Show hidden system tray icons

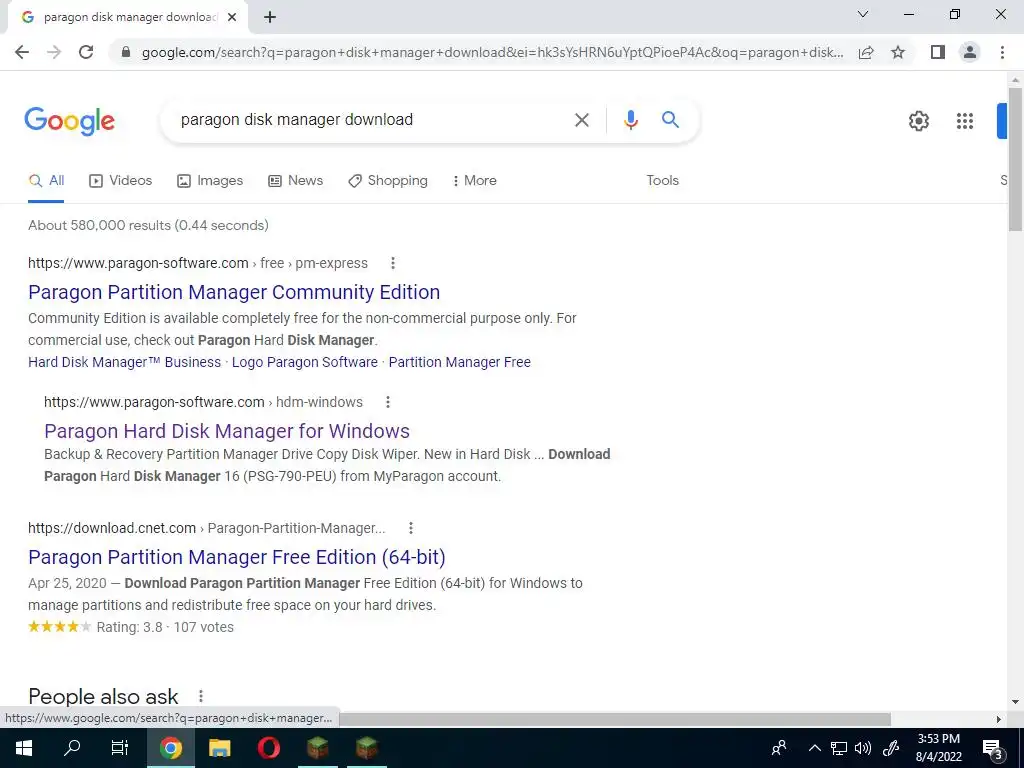coord(814,748)
